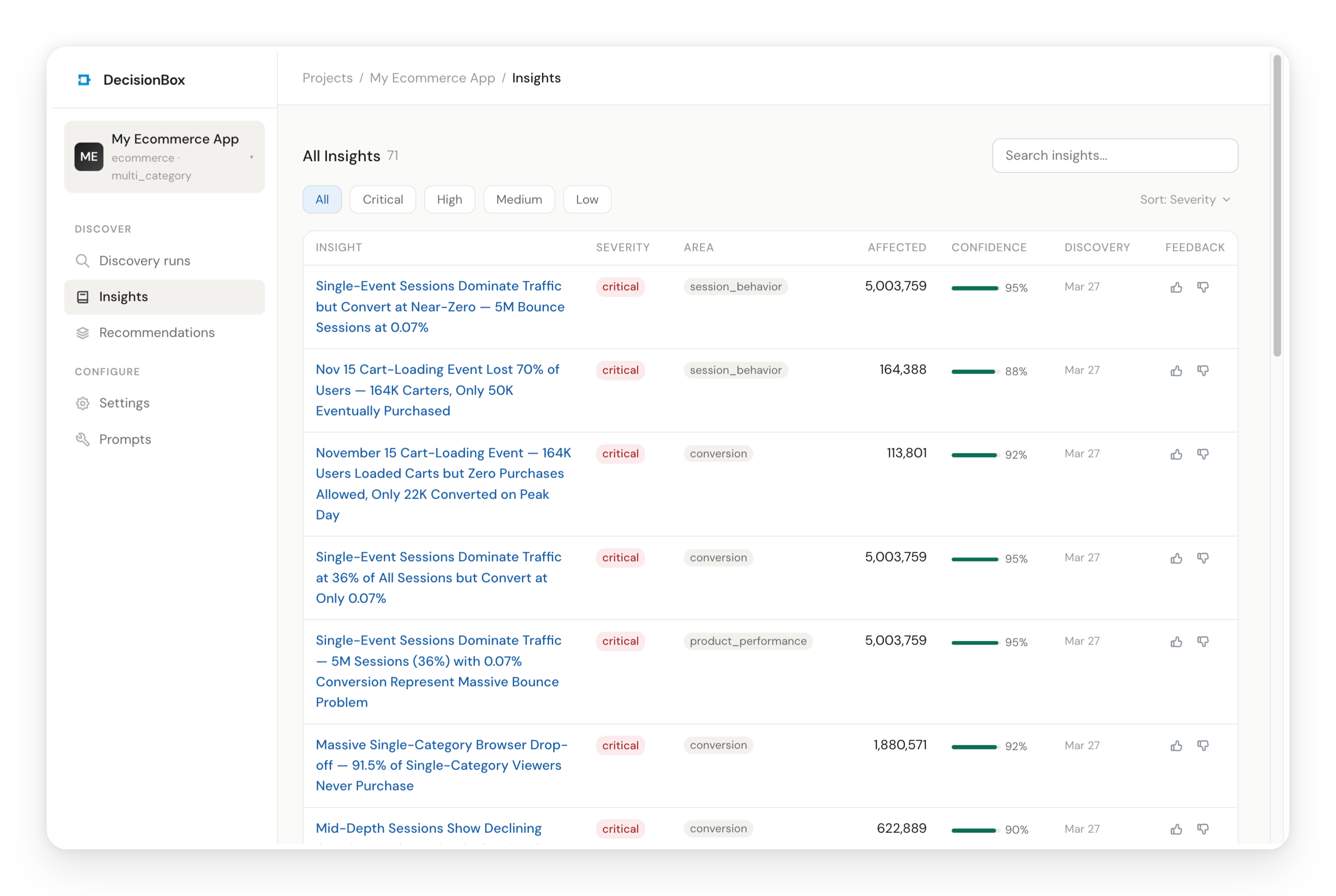
Task: Click the Discovery runs magnifier icon
Action: coord(82,261)
